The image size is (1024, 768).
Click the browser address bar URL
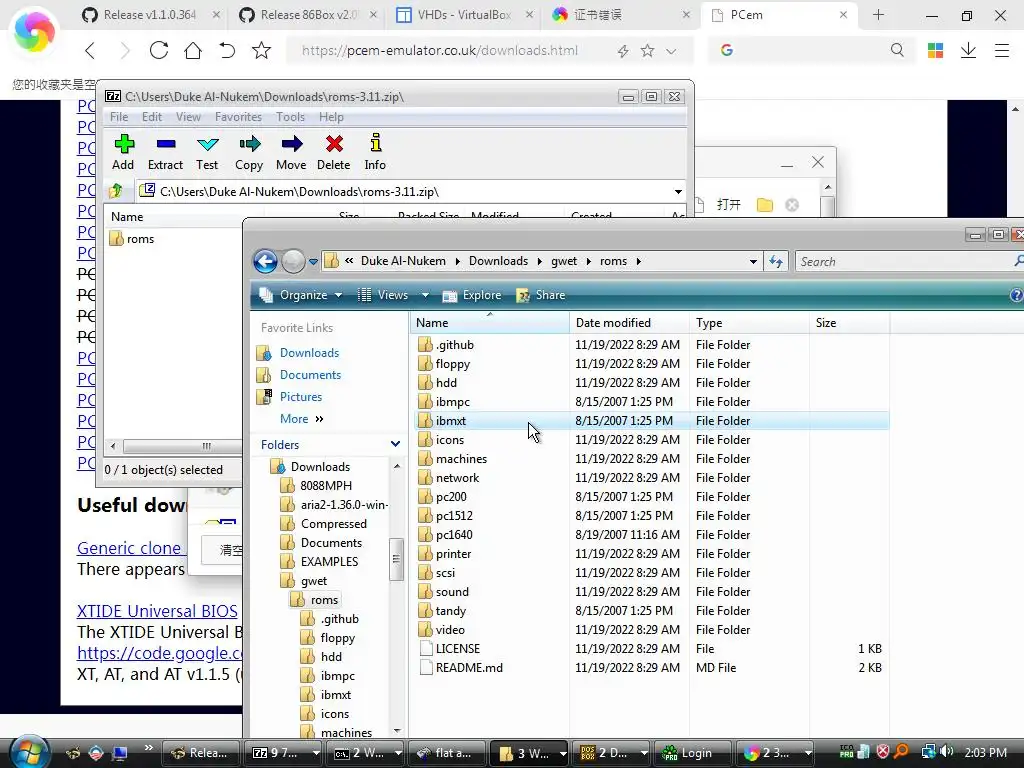(x=440, y=50)
